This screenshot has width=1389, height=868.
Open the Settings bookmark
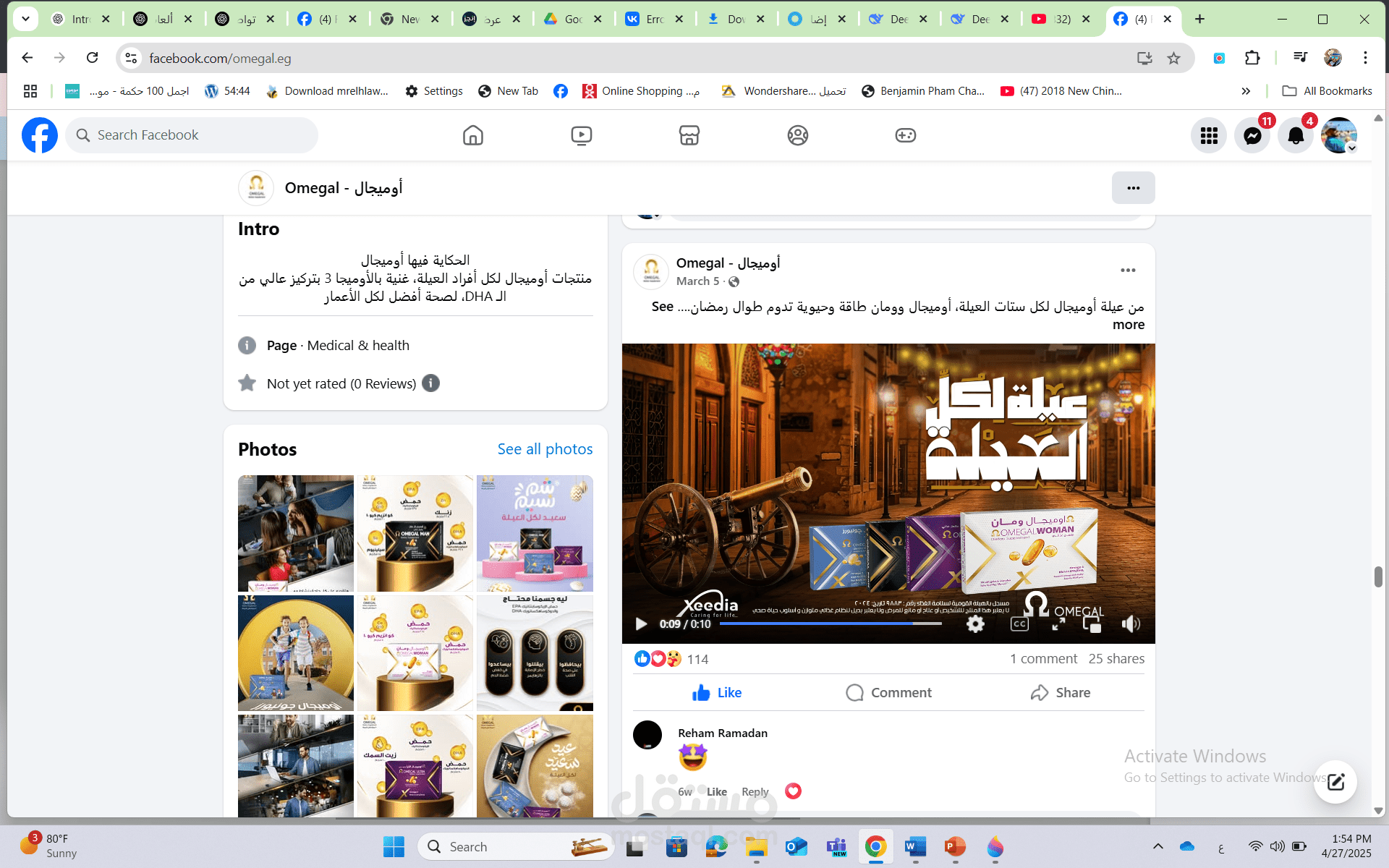(x=434, y=91)
